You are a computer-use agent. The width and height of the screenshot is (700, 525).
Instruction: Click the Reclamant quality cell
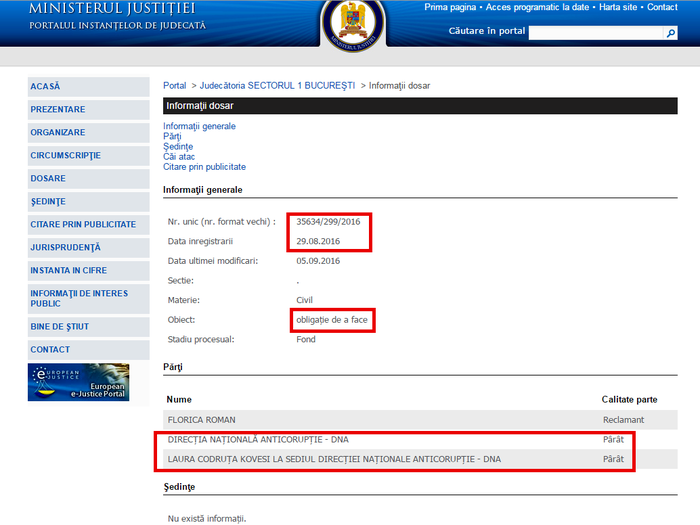tap(623, 420)
